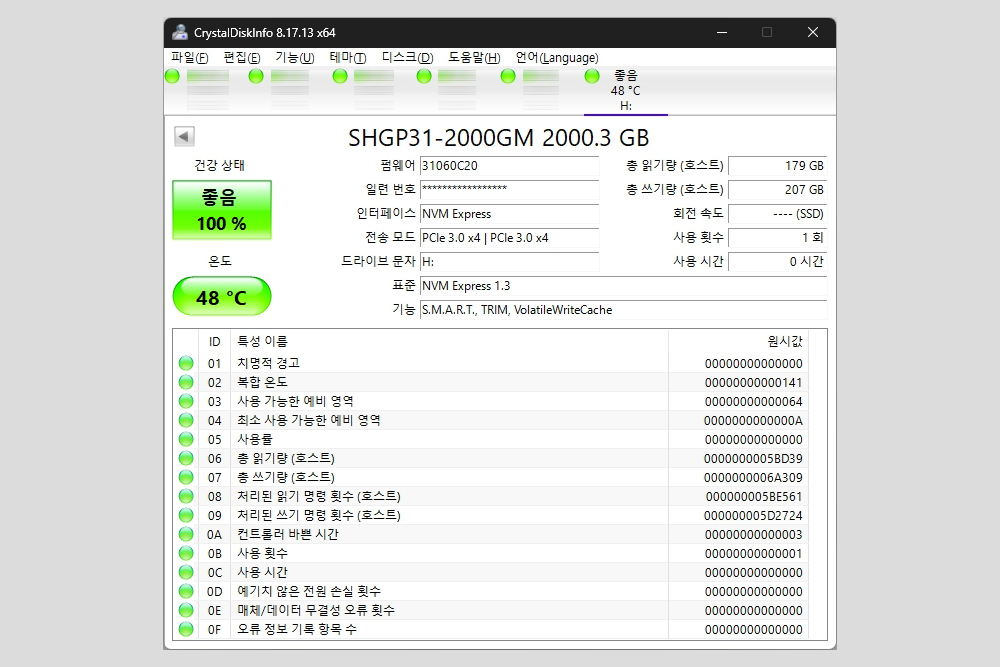Select 오류 정보 기록 항목 수 attribute name
Viewport: 1000px width, 667px height.
(297, 629)
